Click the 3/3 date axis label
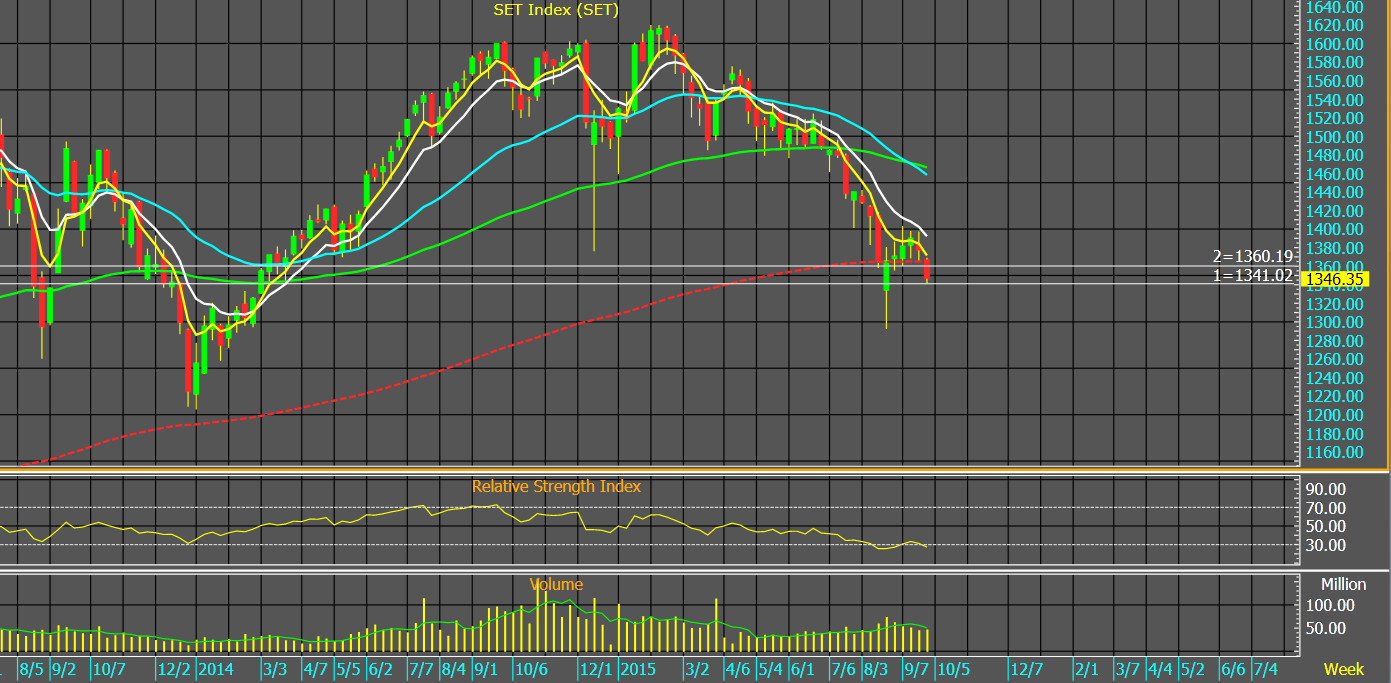This screenshot has width=1391, height=683. coord(275,668)
